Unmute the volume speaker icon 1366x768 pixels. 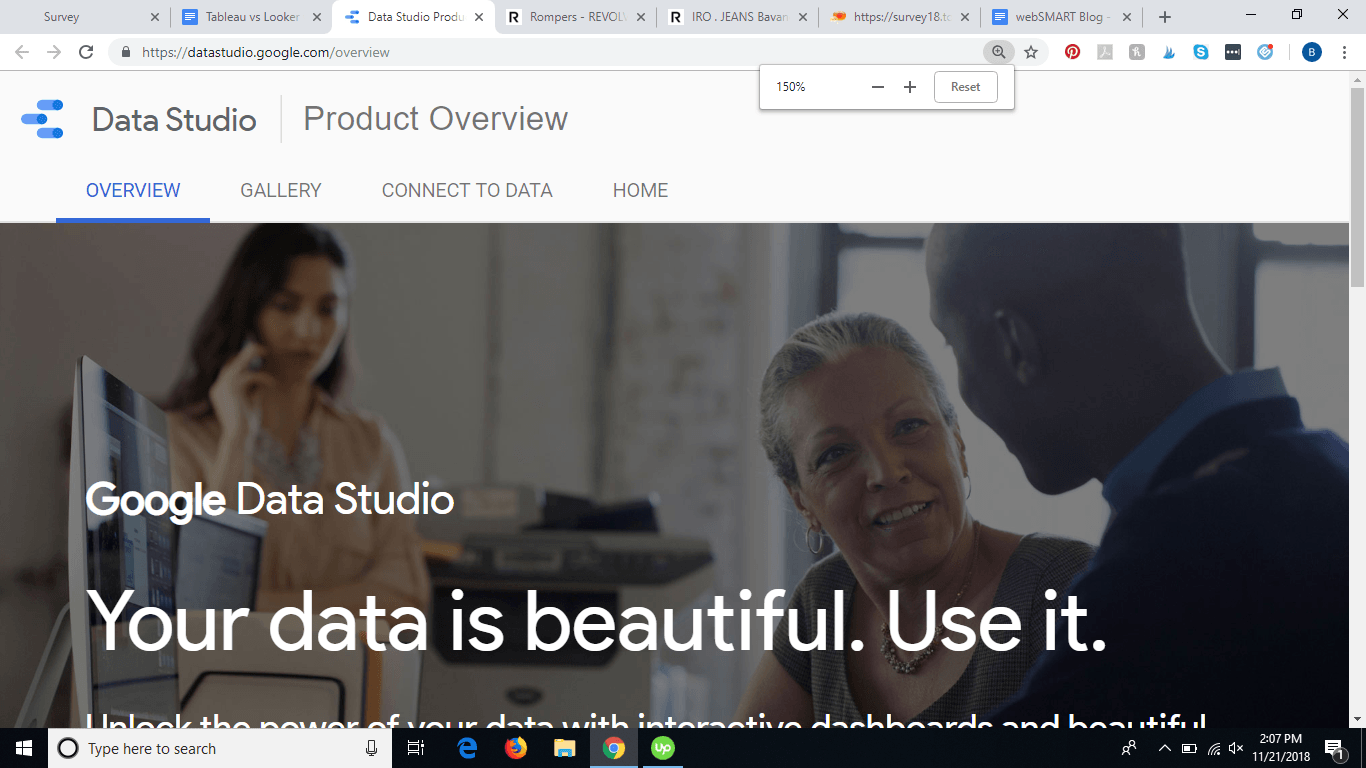pyautogui.click(x=1236, y=748)
